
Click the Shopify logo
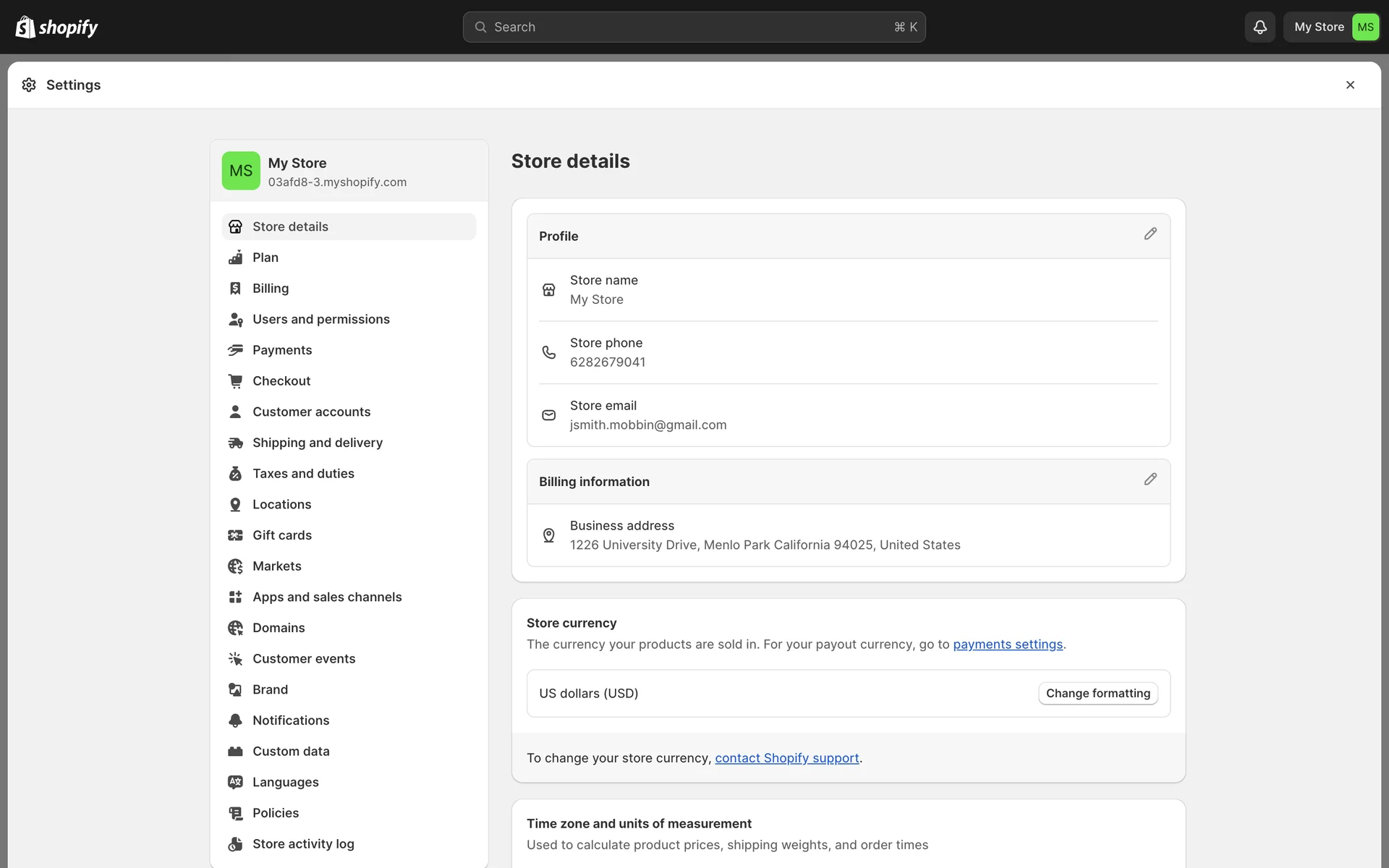56,27
